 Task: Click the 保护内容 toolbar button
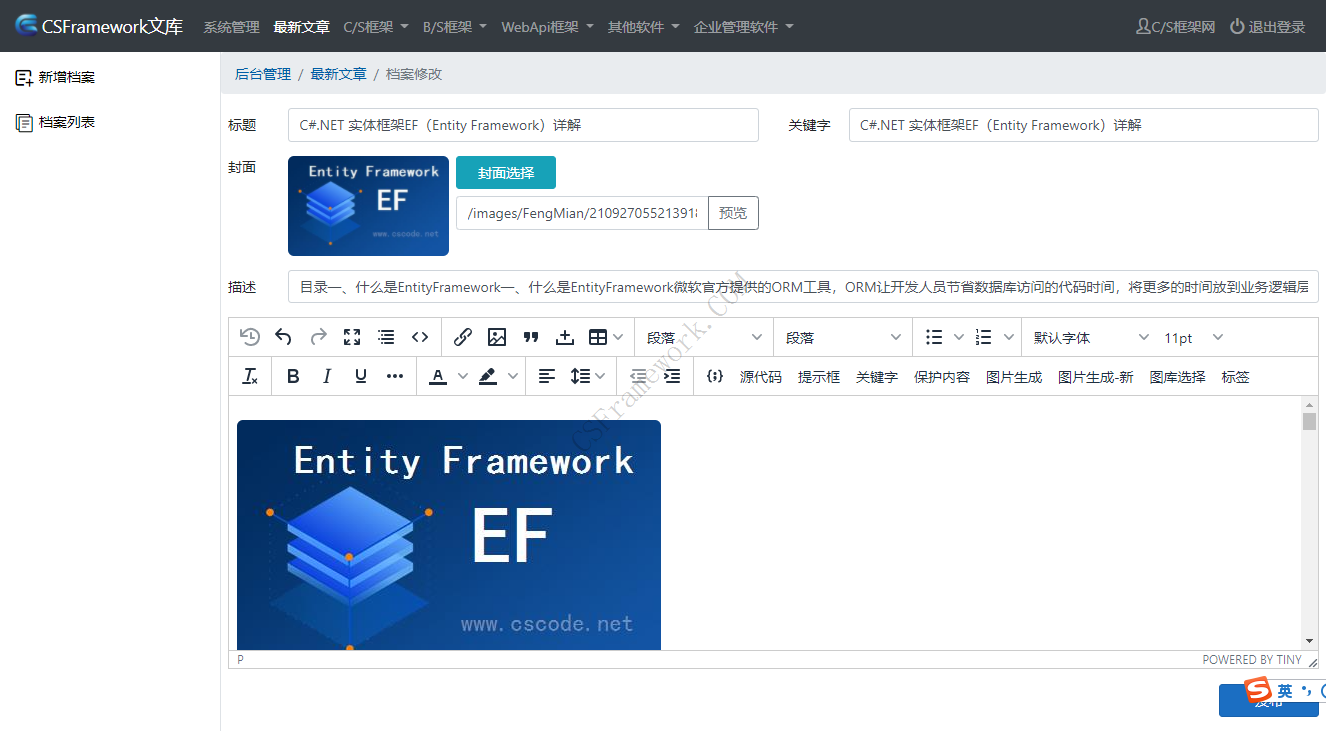pos(942,377)
